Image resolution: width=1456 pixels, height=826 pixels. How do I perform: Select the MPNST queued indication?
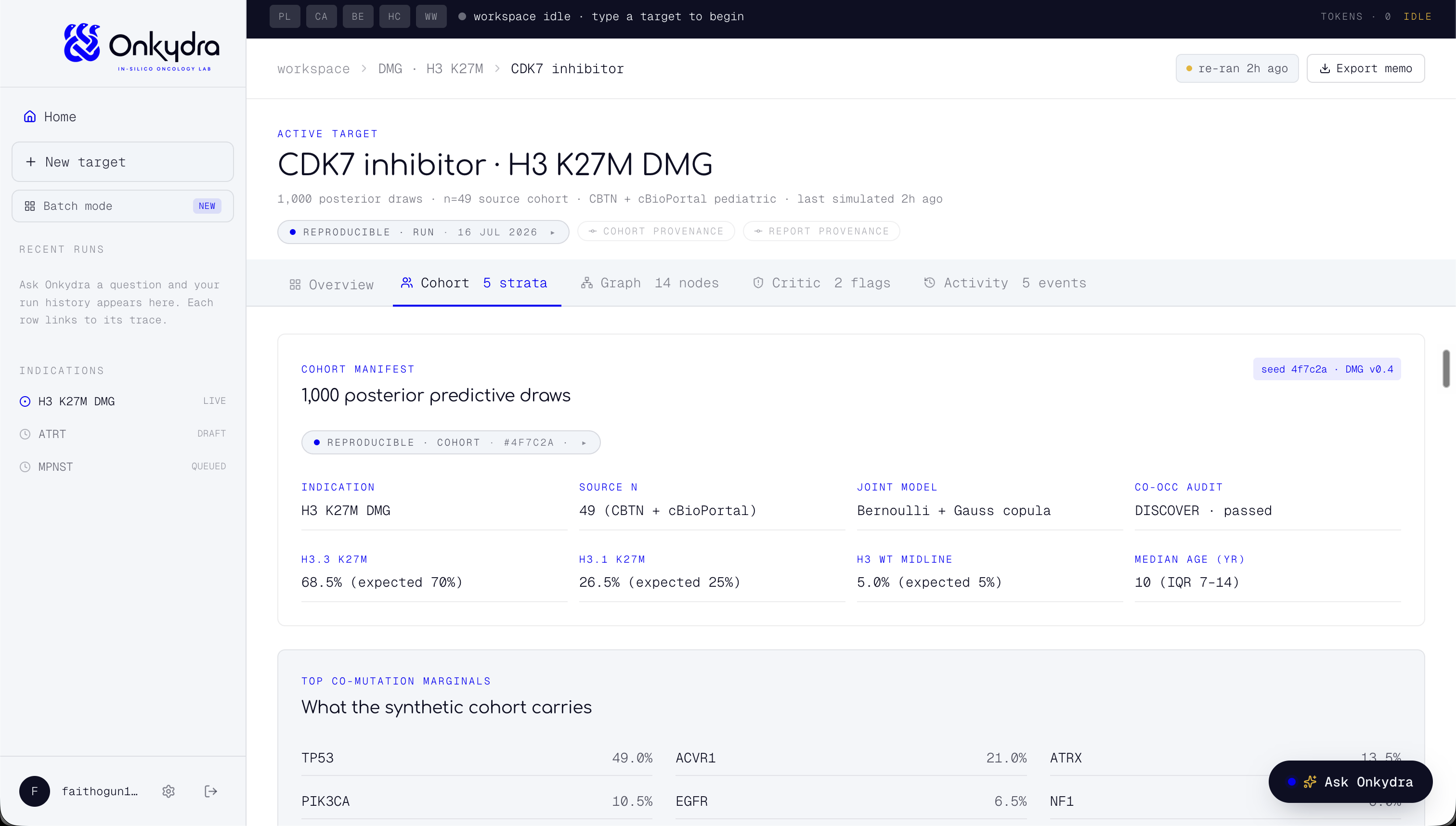[123, 467]
